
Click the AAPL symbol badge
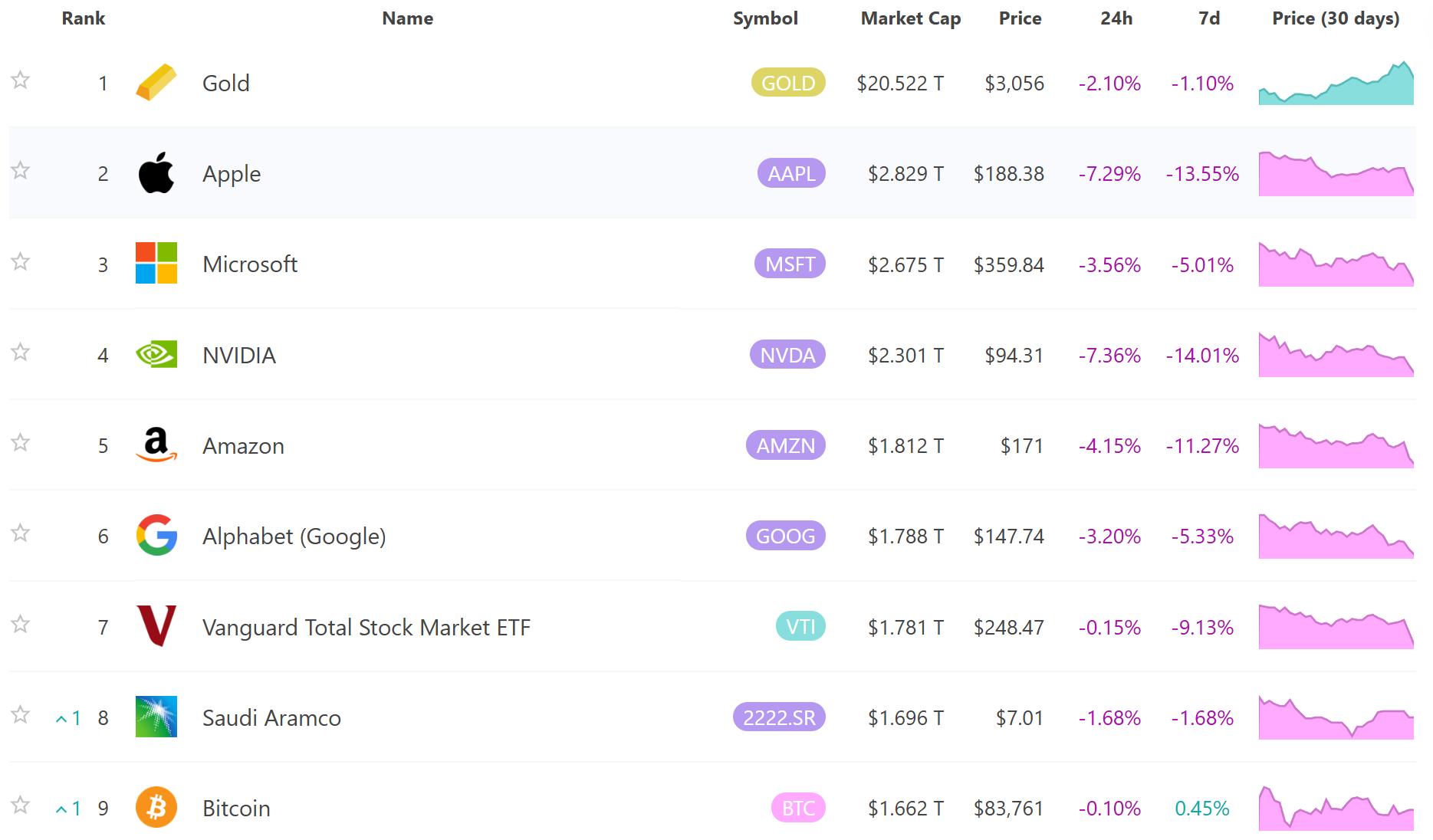click(791, 173)
